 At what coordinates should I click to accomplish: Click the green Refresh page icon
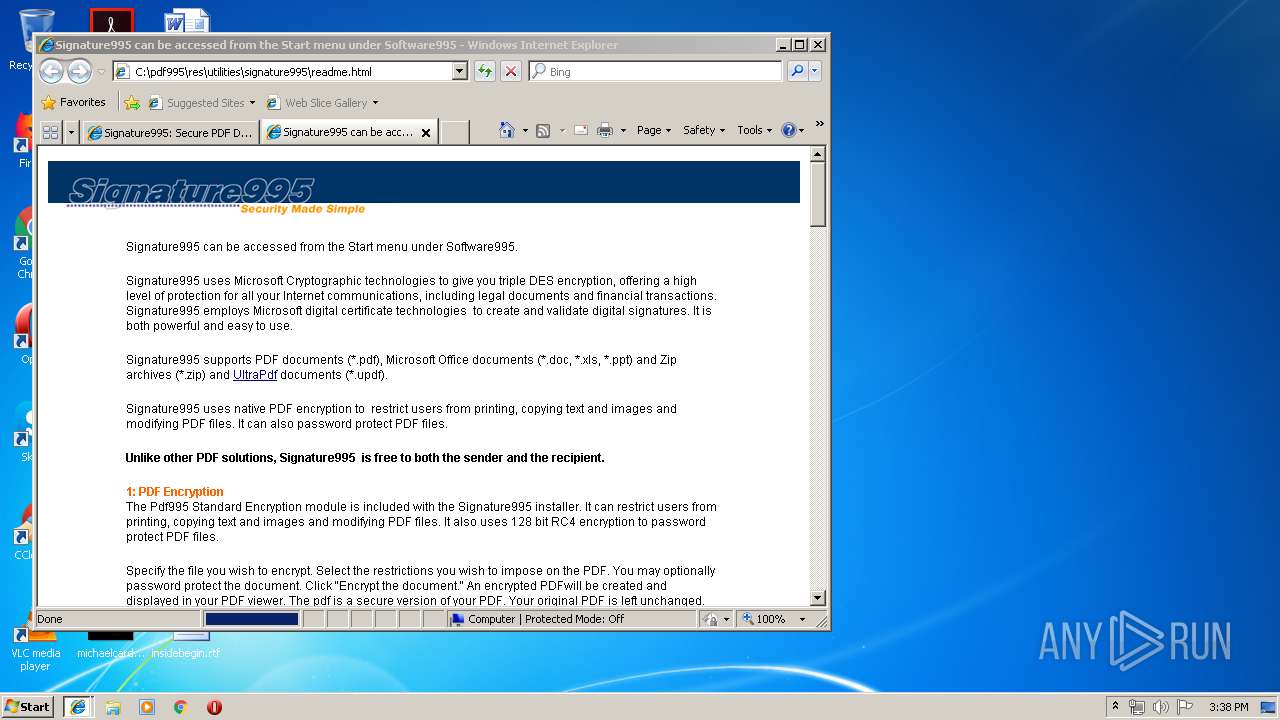[x=485, y=71]
